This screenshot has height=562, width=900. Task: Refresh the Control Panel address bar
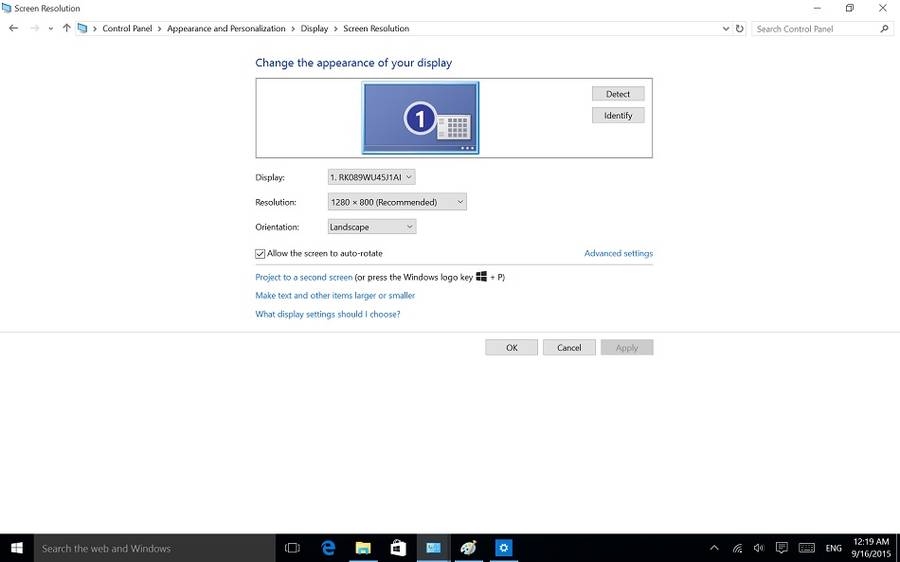(740, 28)
